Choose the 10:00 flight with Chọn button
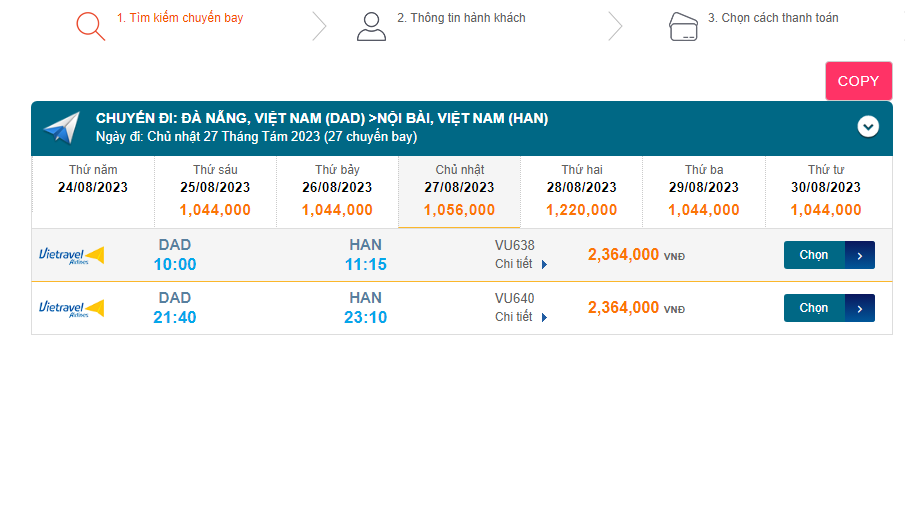This screenshot has height=510, width=905. pyautogui.click(x=815, y=255)
